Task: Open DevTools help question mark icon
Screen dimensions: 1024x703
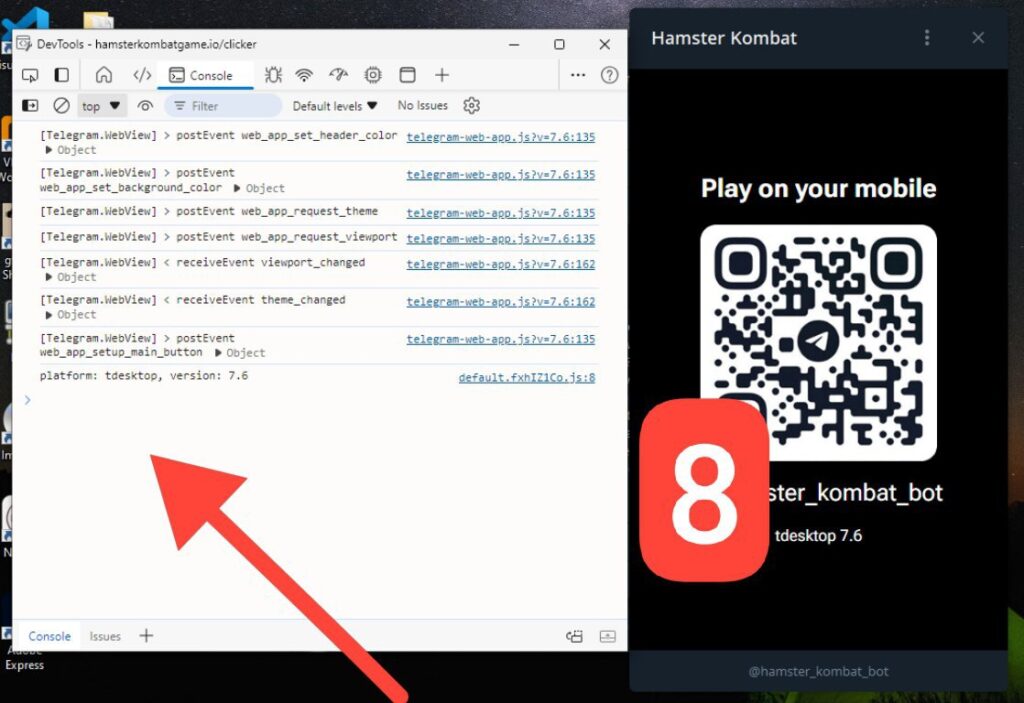Action: pyautogui.click(x=609, y=75)
